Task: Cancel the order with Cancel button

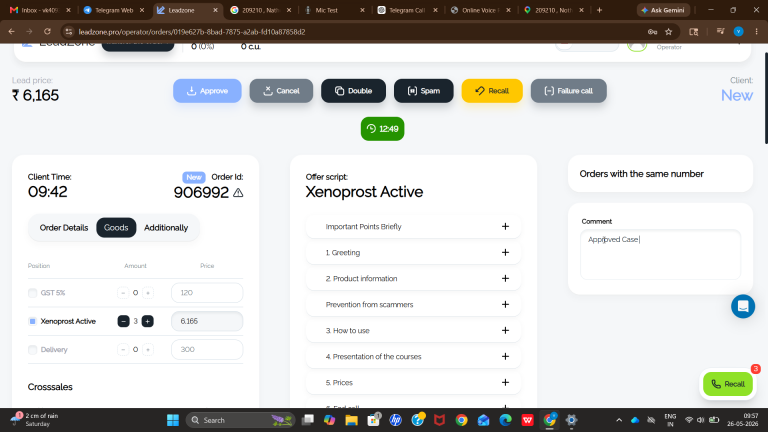Action: click(x=281, y=91)
